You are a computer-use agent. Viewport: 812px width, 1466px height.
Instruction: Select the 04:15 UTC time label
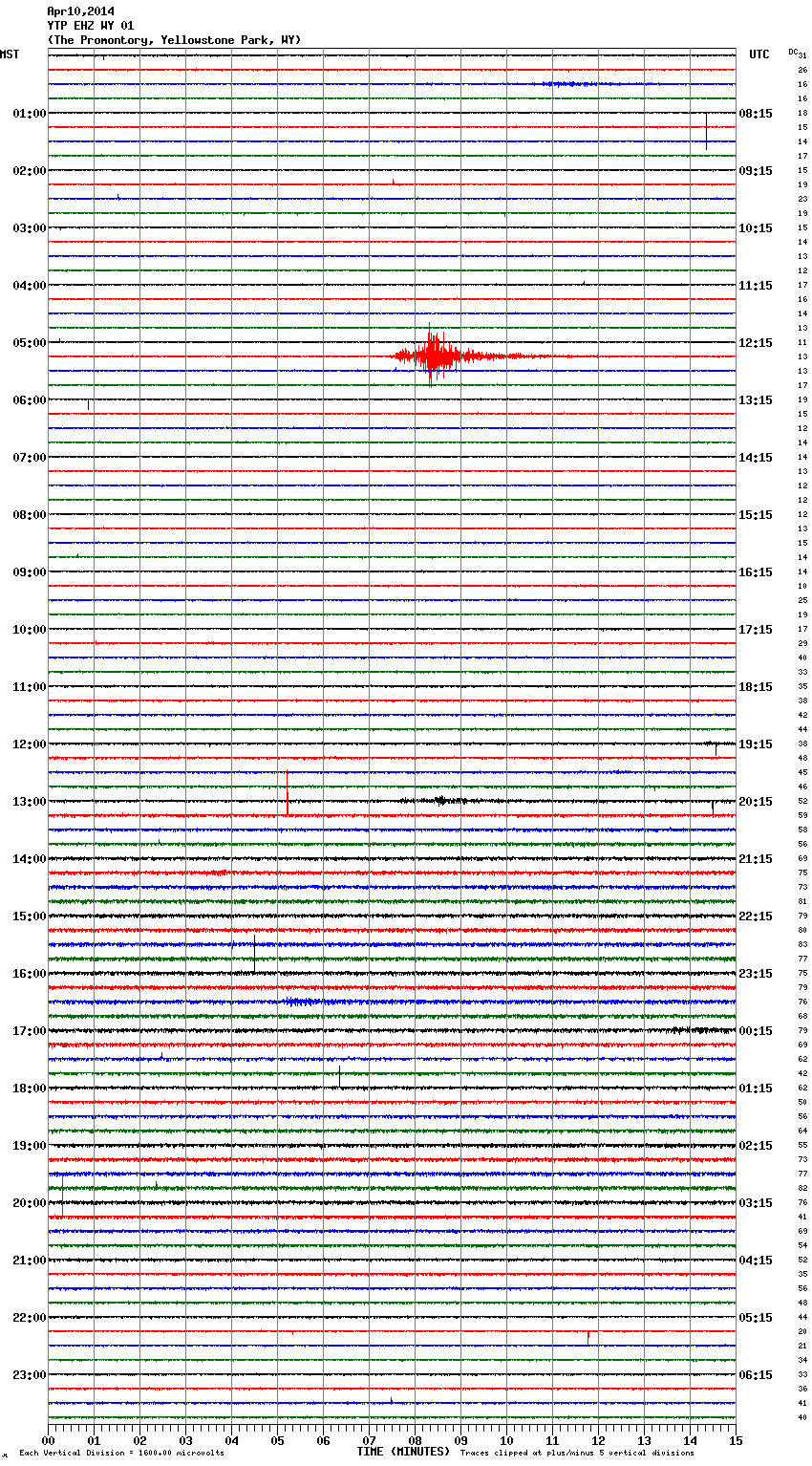pos(756,1261)
